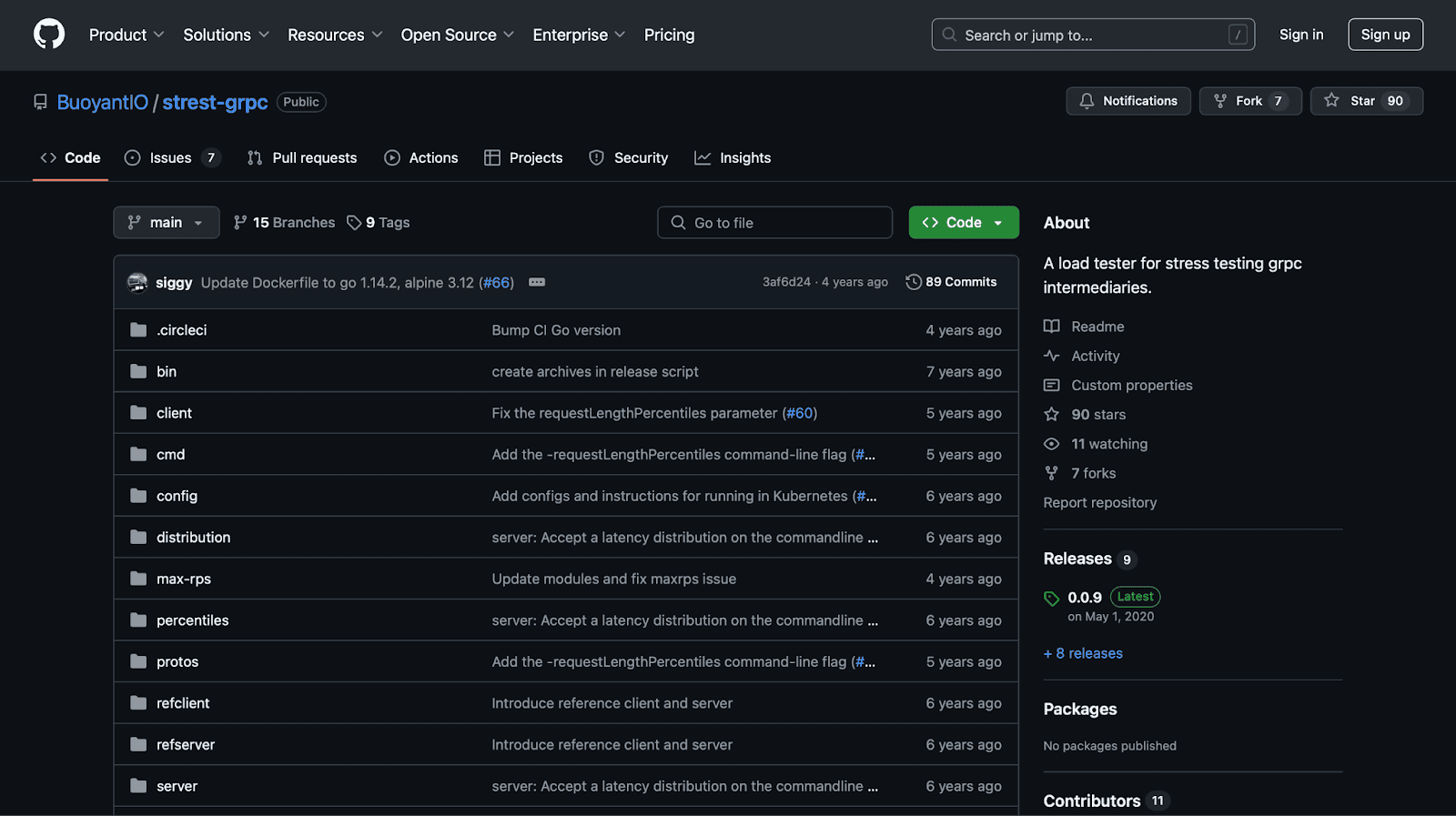
Task: Click the folder icon for server
Action: pyautogui.click(x=138, y=786)
